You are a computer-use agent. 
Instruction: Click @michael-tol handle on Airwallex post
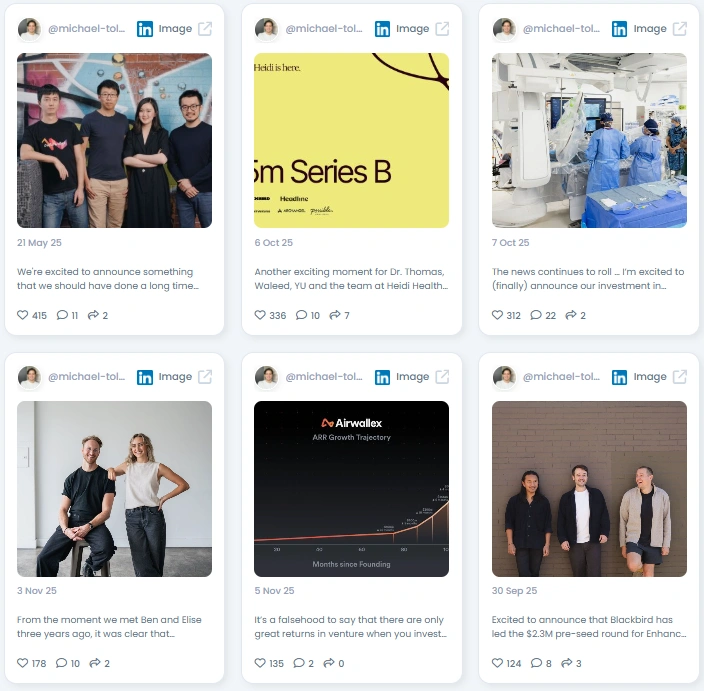(324, 377)
